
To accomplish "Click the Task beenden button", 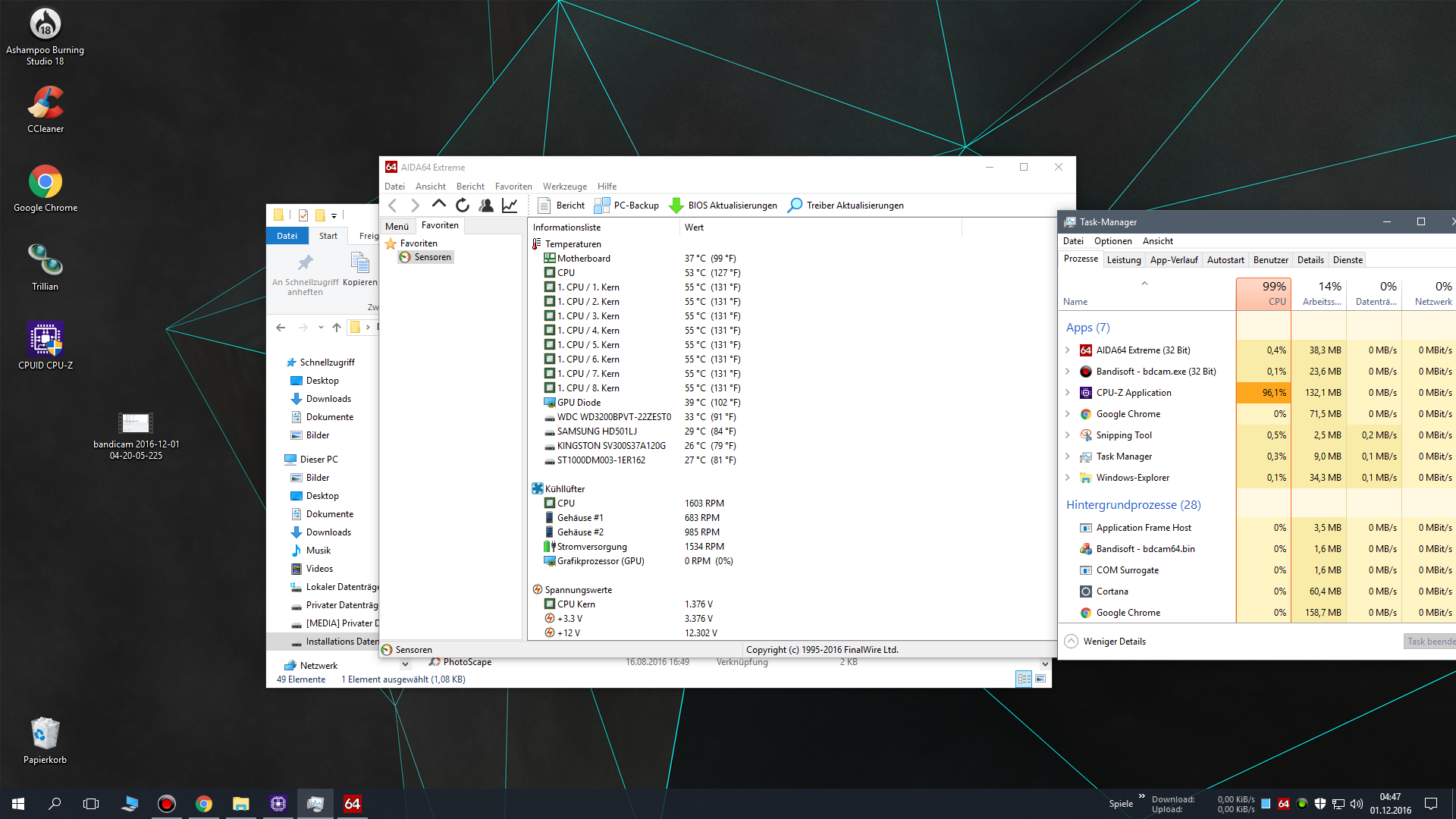I will coord(1429,642).
